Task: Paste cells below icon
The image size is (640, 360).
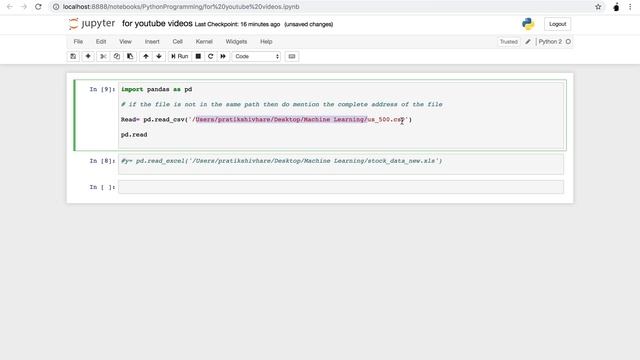Action: point(130,56)
